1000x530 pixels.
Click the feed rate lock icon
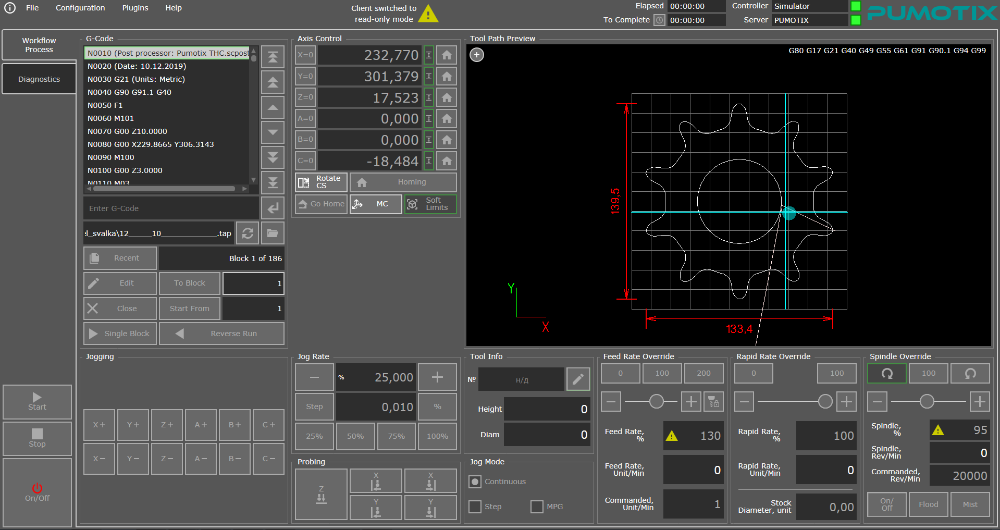pos(713,402)
